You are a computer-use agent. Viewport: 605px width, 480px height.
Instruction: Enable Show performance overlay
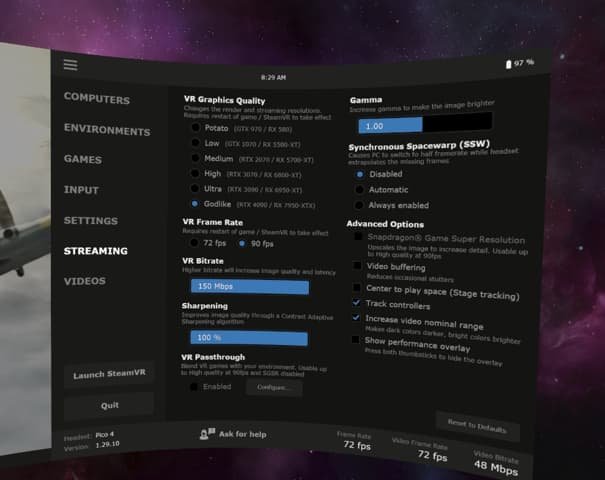click(x=355, y=340)
